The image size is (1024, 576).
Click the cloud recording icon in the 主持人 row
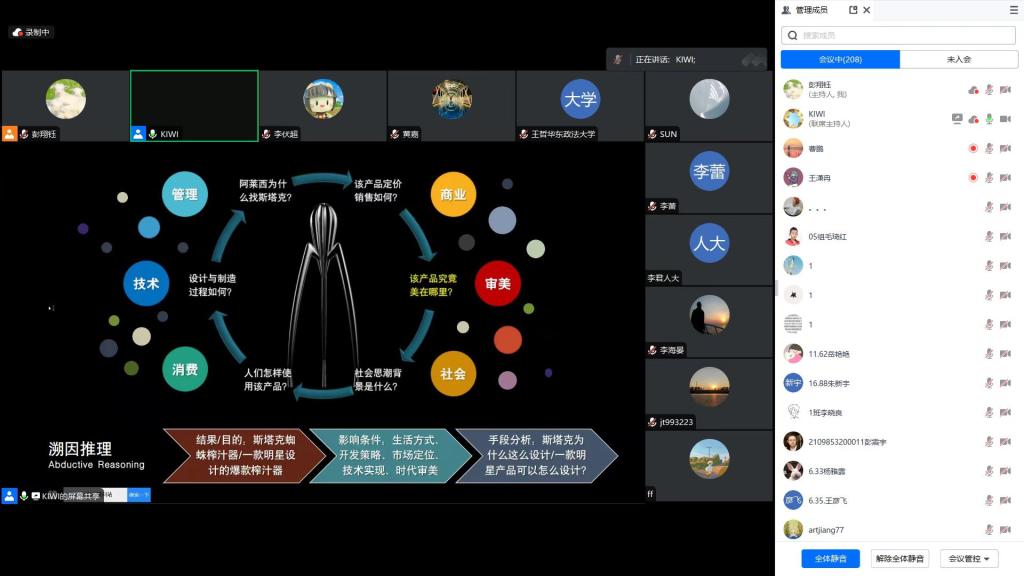973,89
